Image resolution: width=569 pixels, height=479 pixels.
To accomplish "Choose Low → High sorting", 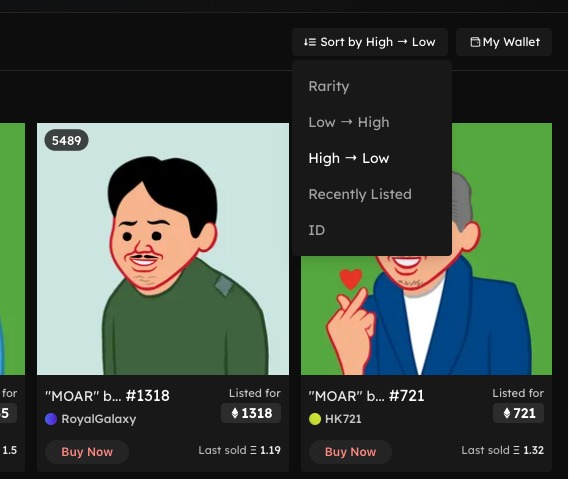I will (349, 122).
